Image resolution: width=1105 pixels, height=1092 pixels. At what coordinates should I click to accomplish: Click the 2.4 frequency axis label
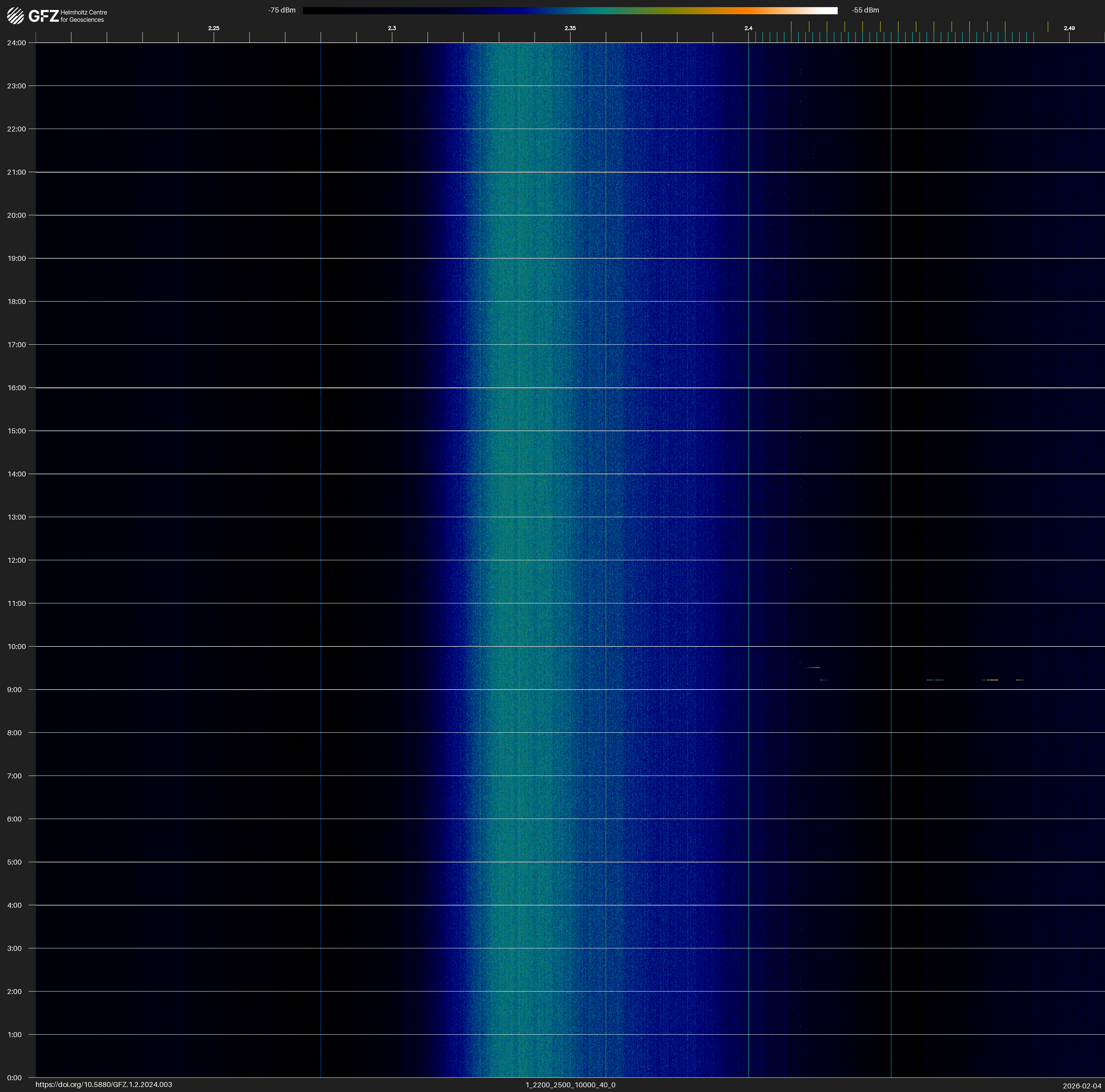coord(748,28)
